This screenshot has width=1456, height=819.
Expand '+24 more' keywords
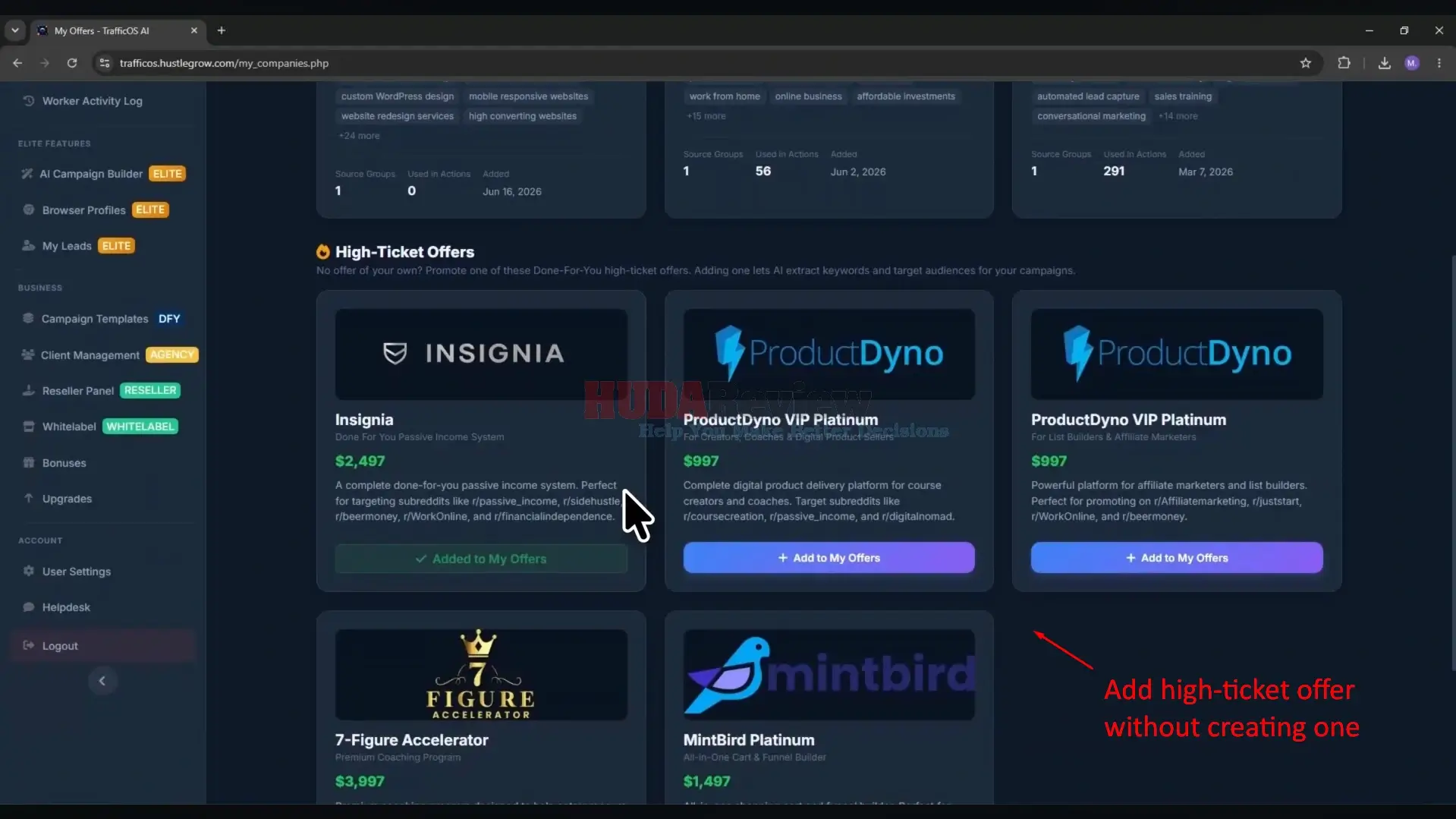point(359,136)
